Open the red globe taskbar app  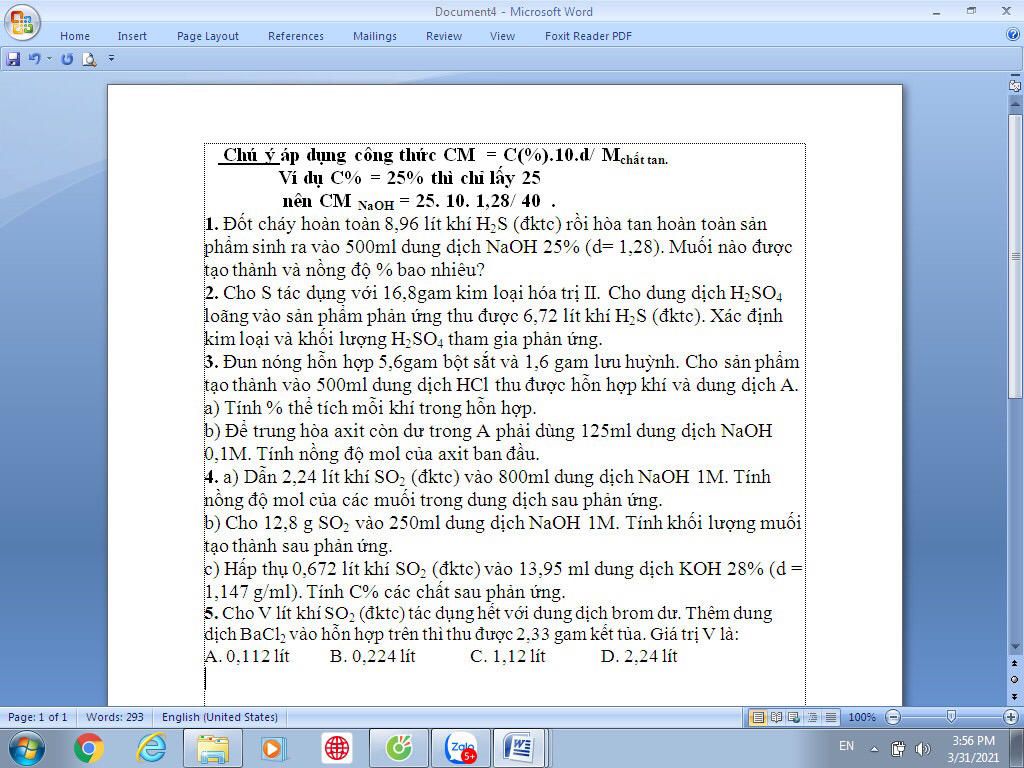point(337,748)
